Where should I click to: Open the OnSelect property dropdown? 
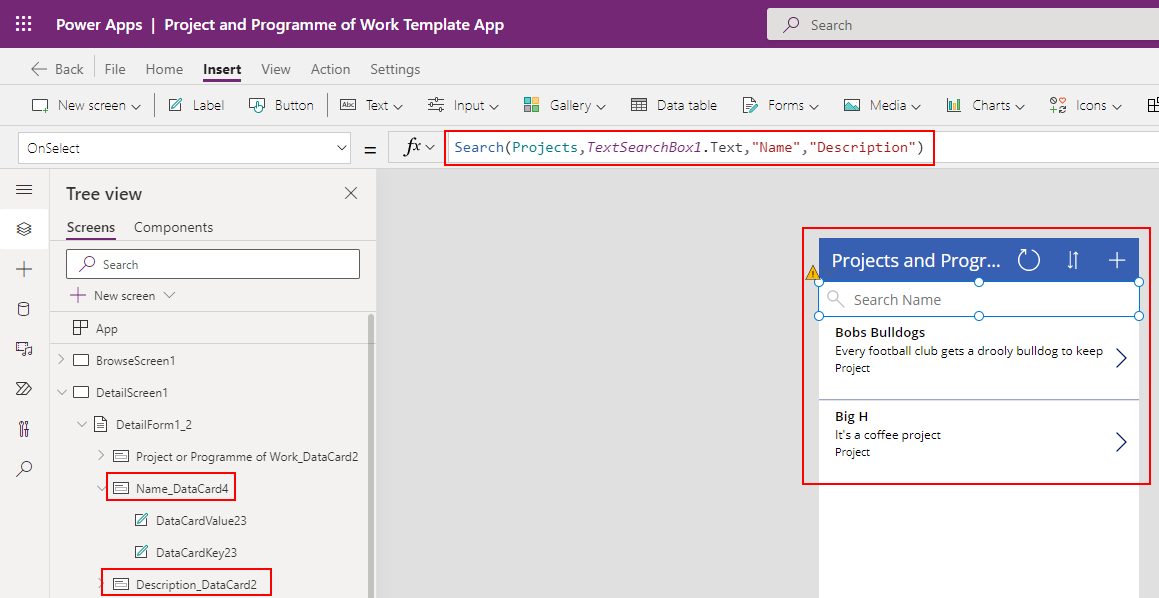[185, 148]
